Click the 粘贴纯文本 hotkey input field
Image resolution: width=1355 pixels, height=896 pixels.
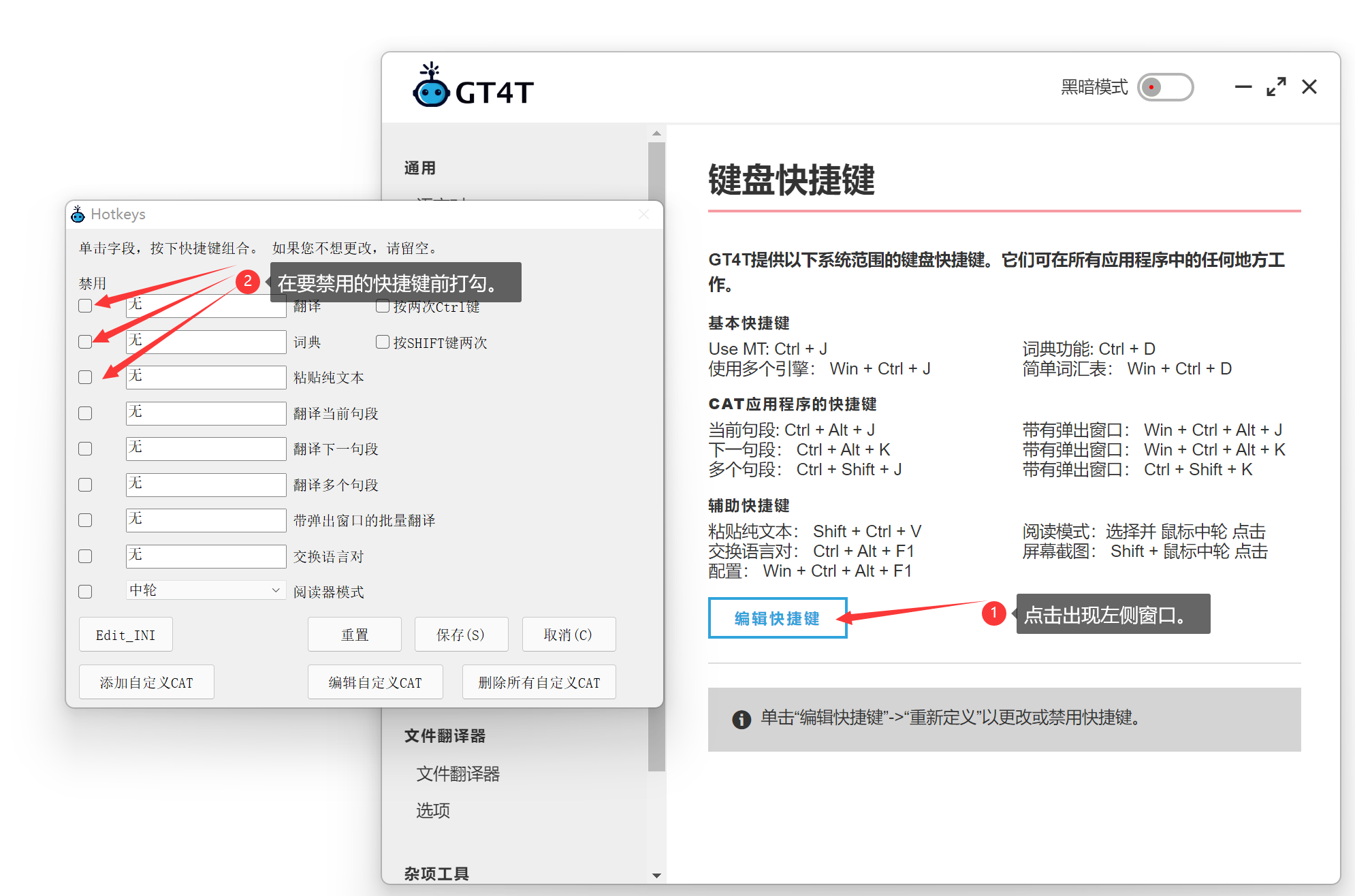coord(206,377)
